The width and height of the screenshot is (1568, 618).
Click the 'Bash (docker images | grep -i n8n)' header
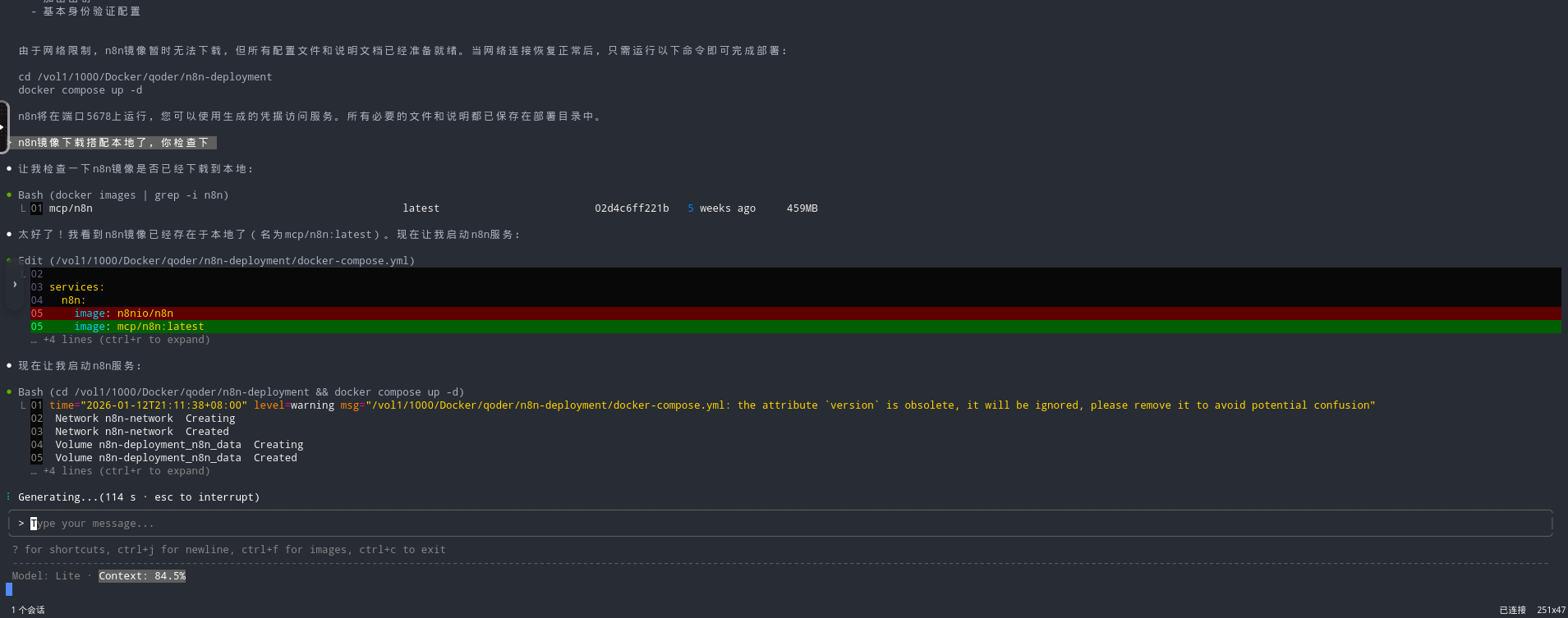tap(123, 195)
